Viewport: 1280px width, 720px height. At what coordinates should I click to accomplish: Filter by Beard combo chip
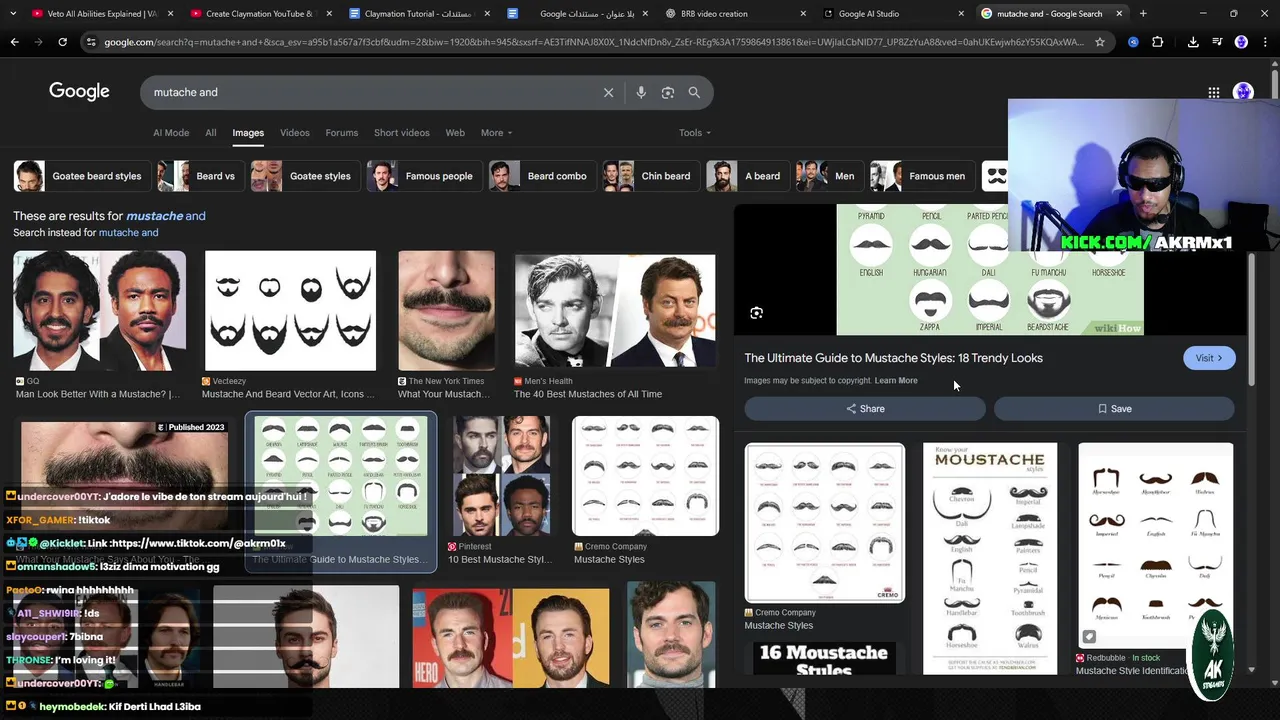(543, 176)
